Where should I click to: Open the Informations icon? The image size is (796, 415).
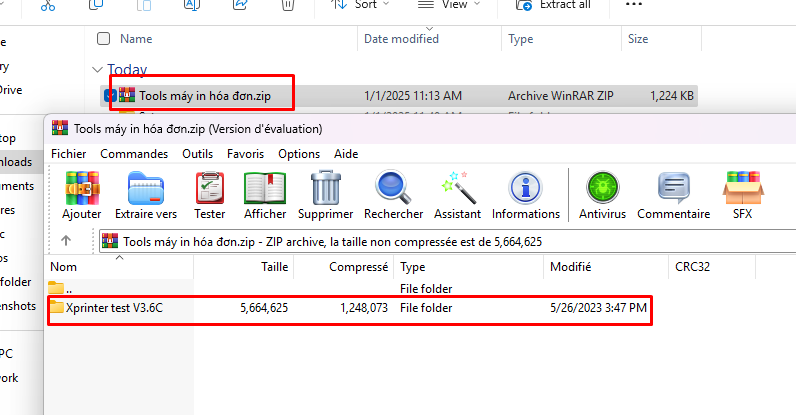pyautogui.click(x=526, y=190)
